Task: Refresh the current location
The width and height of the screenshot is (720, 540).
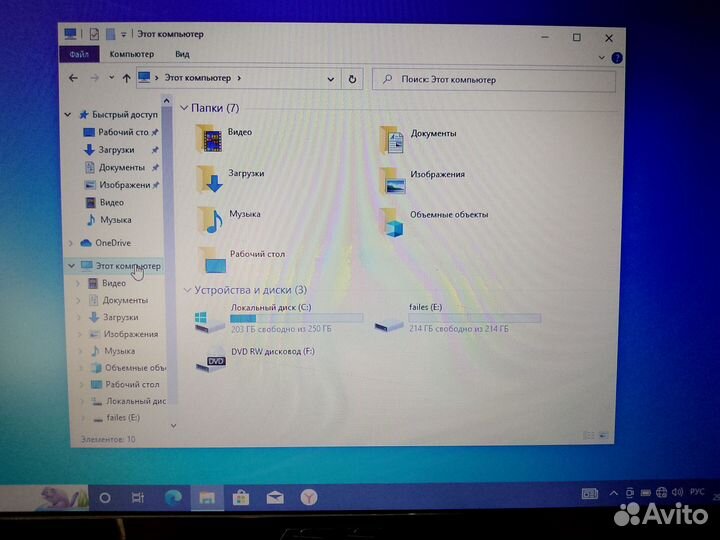Action: click(x=352, y=79)
